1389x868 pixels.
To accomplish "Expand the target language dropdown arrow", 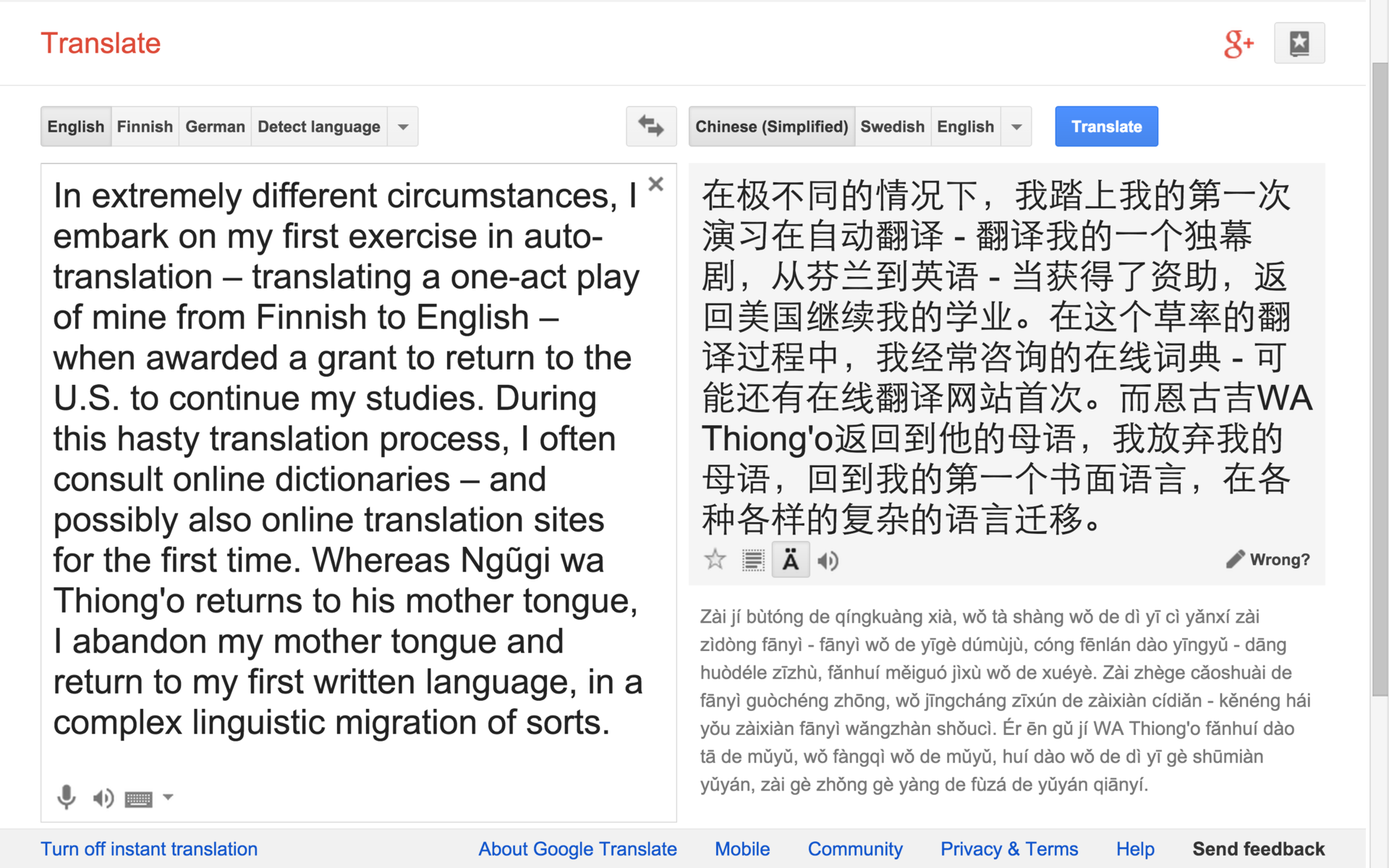I will pos(1016,127).
